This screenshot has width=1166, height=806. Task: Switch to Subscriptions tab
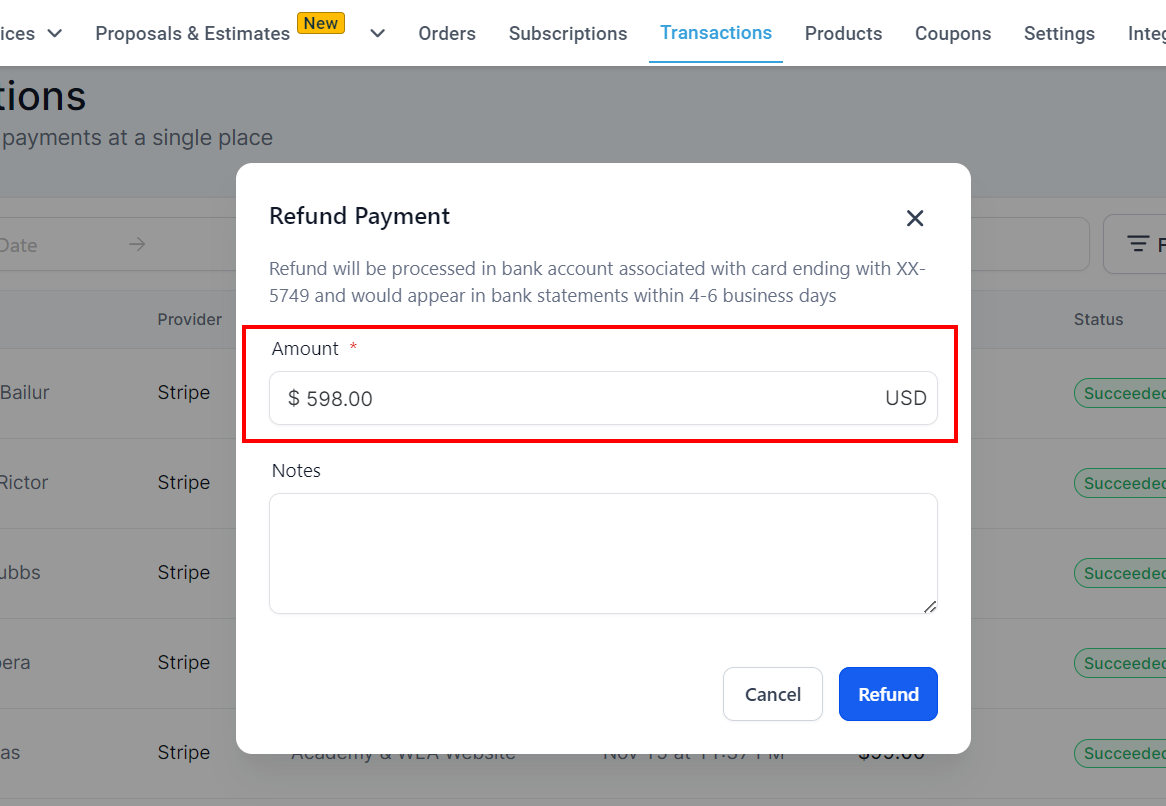pyautogui.click(x=568, y=33)
